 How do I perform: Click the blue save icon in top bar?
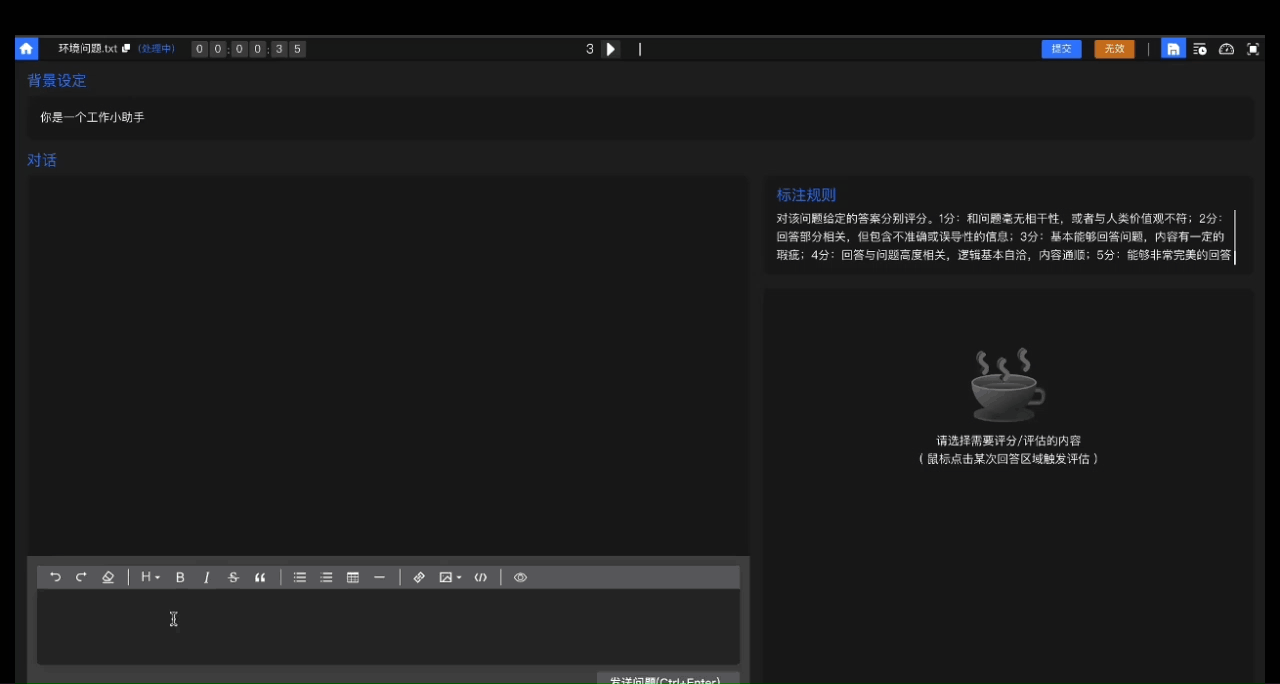tap(1173, 48)
